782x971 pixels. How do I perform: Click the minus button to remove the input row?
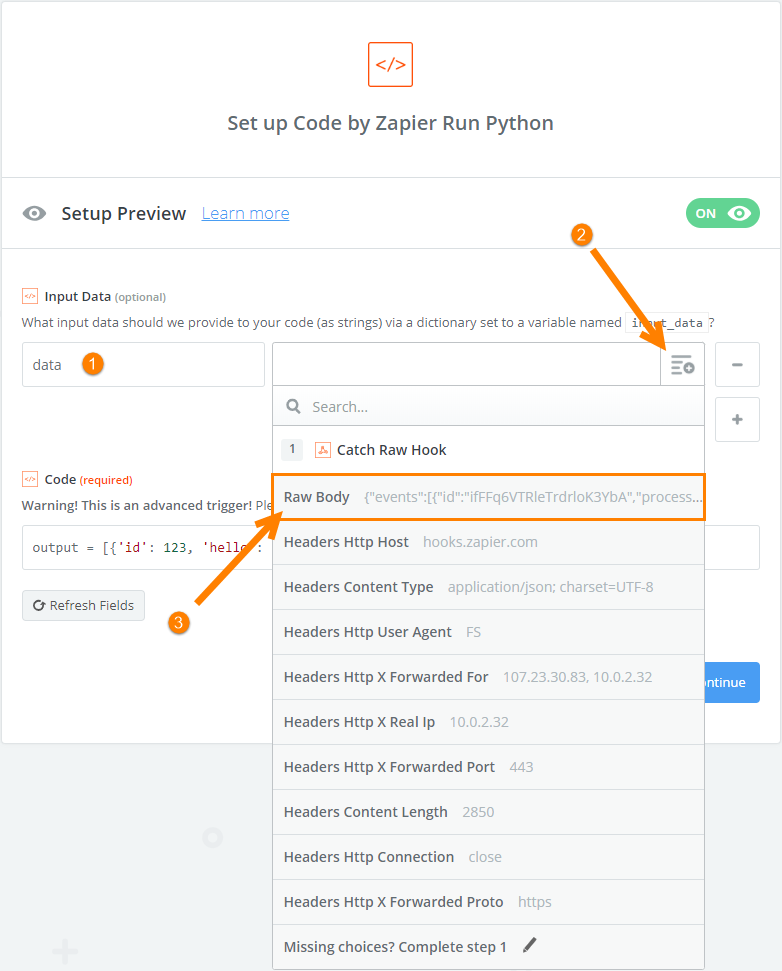pyautogui.click(x=737, y=365)
